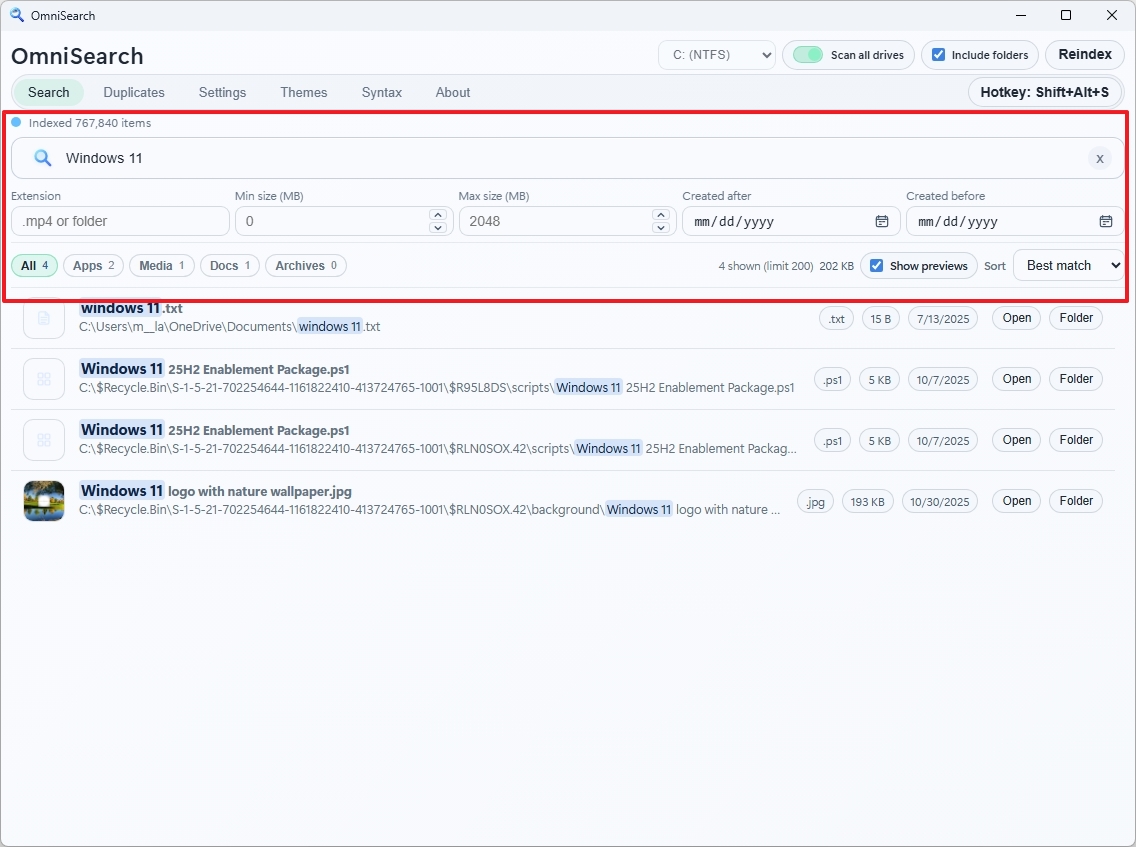Click the wallpaper thumbnail for the jpg result
This screenshot has width=1136, height=847.
43,500
